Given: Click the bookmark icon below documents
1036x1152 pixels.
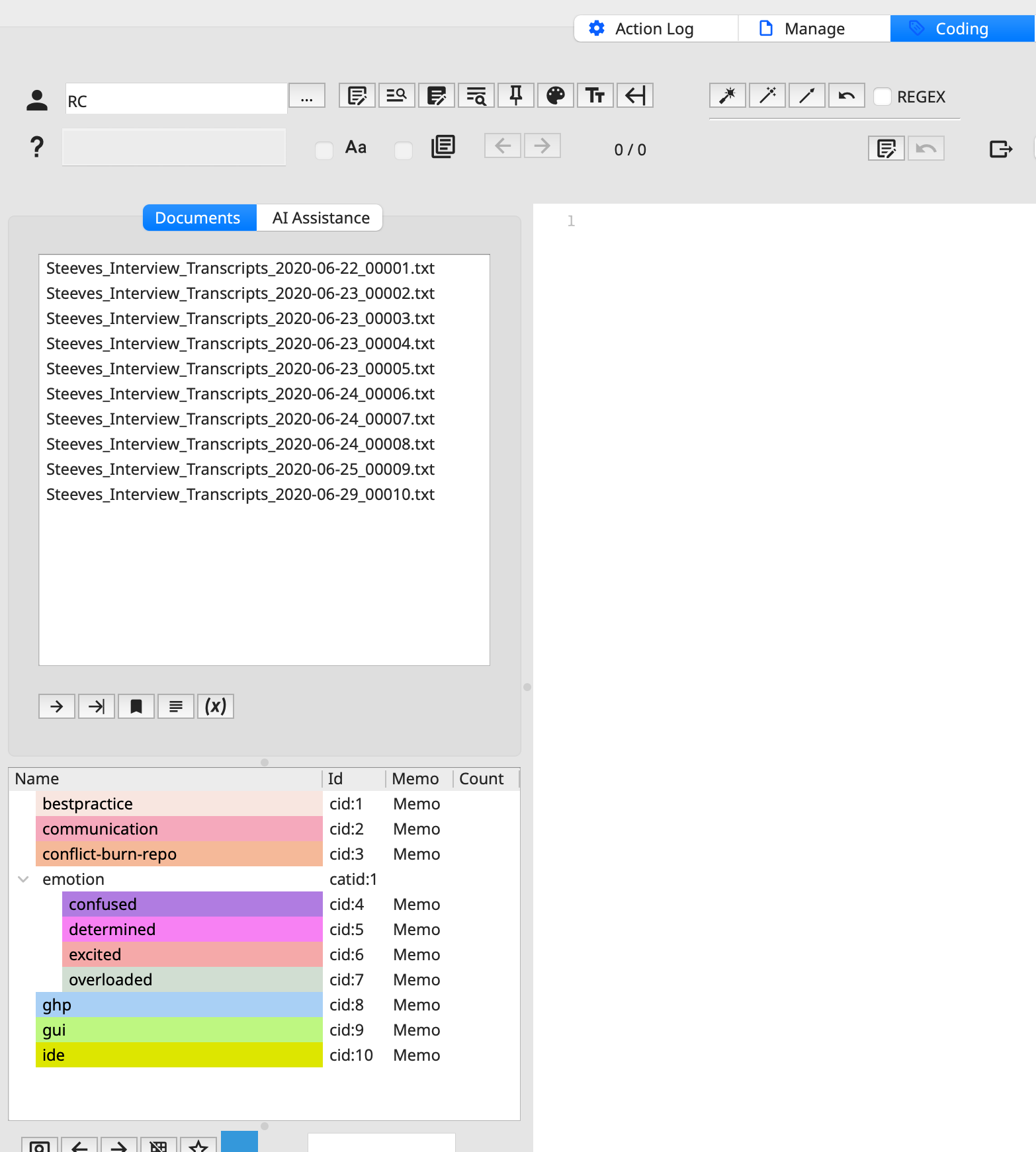Looking at the screenshot, I should (136, 706).
